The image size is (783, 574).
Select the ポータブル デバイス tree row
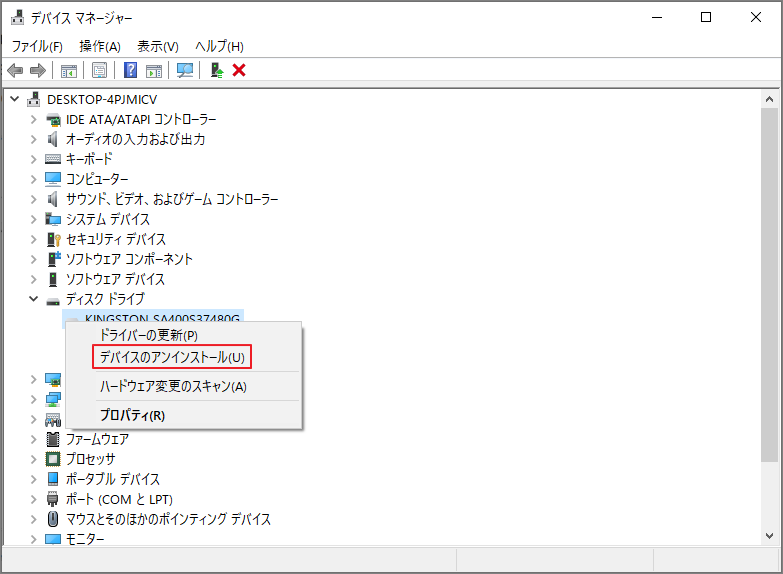113,479
